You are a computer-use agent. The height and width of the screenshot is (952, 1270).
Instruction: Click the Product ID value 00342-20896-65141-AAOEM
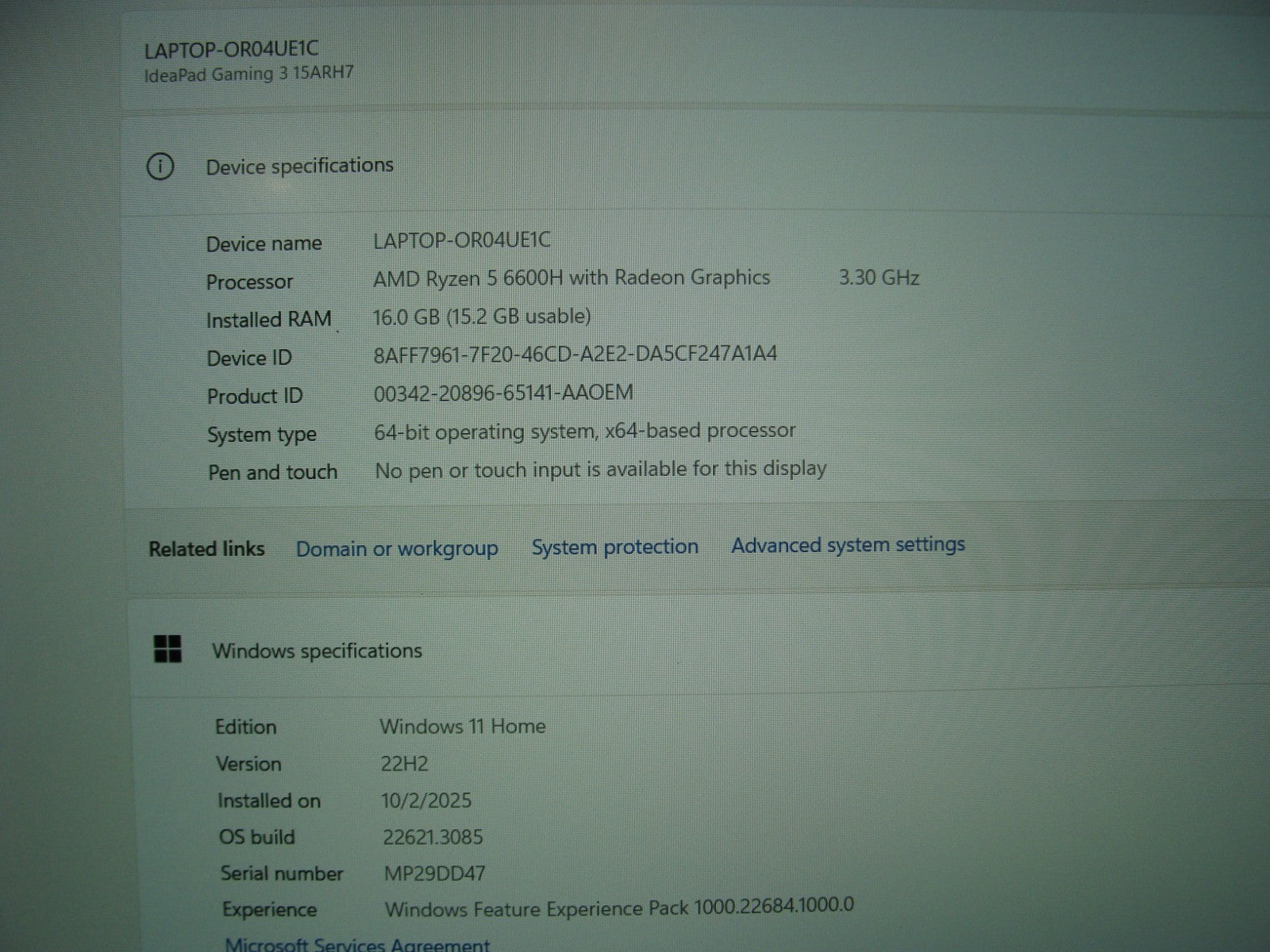tap(503, 393)
